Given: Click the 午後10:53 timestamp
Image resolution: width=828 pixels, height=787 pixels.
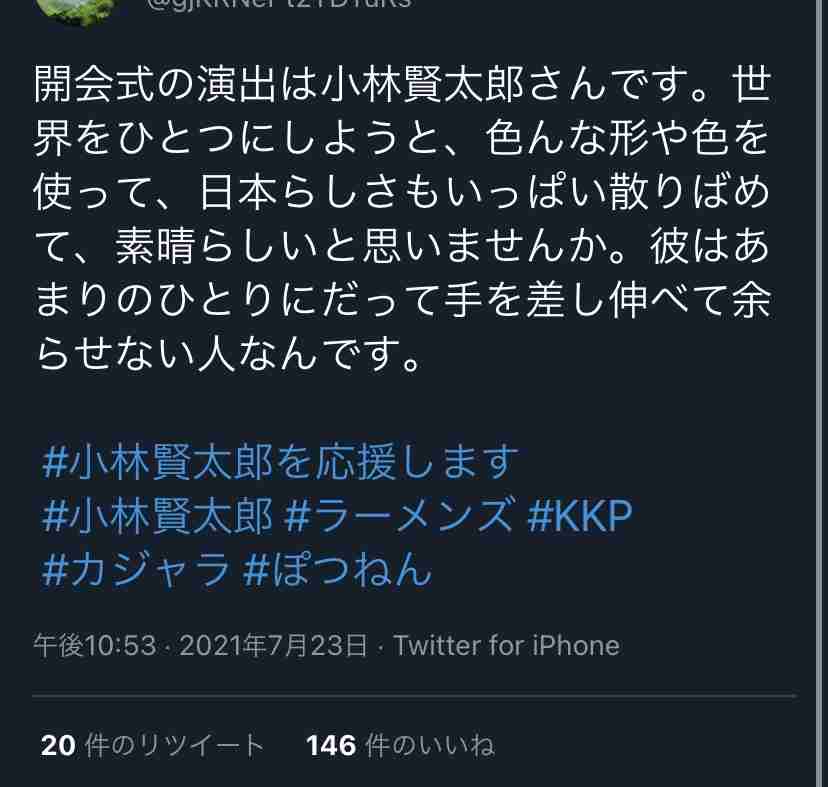Looking at the screenshot, I should [x=95, y=645].
